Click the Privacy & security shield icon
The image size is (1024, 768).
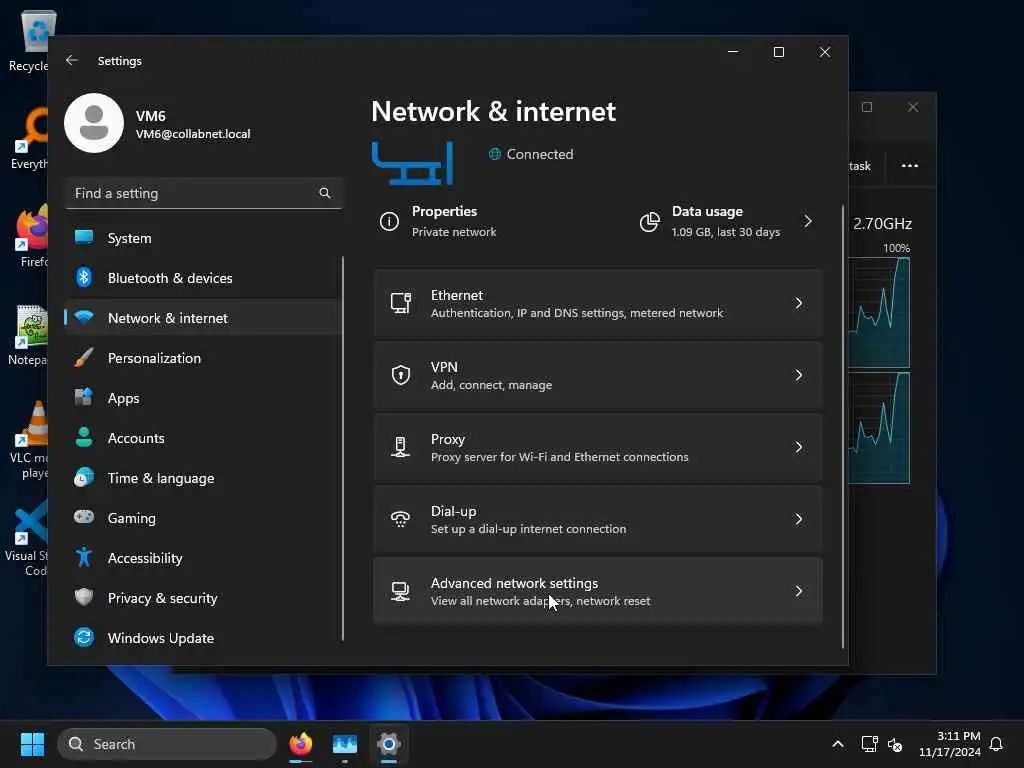(x=84, y=597)
